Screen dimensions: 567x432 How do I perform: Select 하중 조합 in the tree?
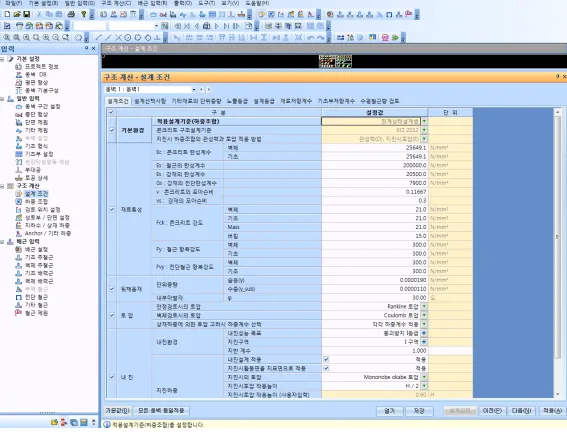[36, 202]
